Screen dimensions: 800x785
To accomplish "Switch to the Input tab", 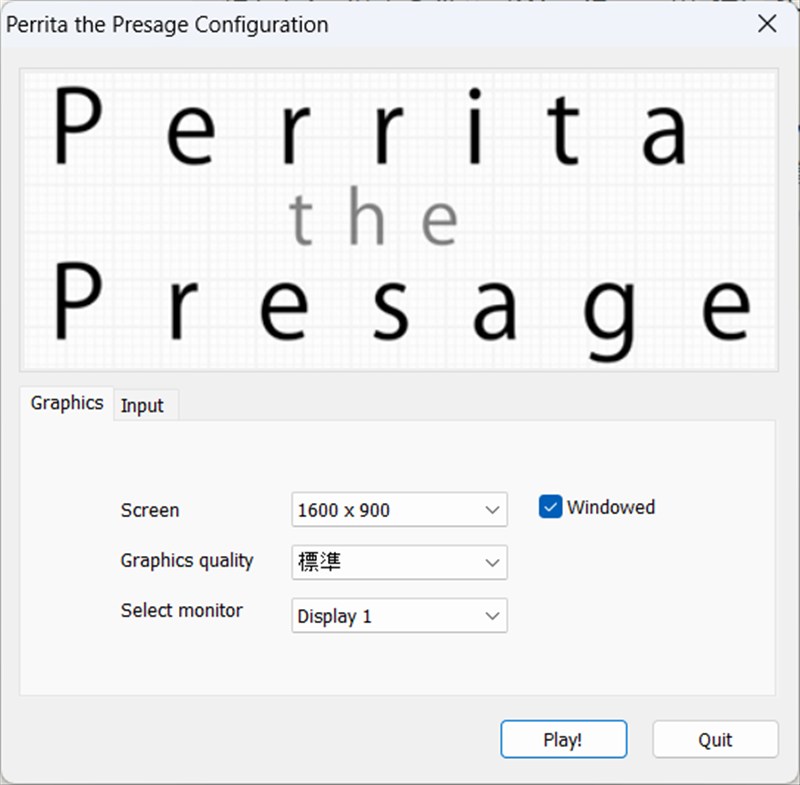I will [142, 405].
